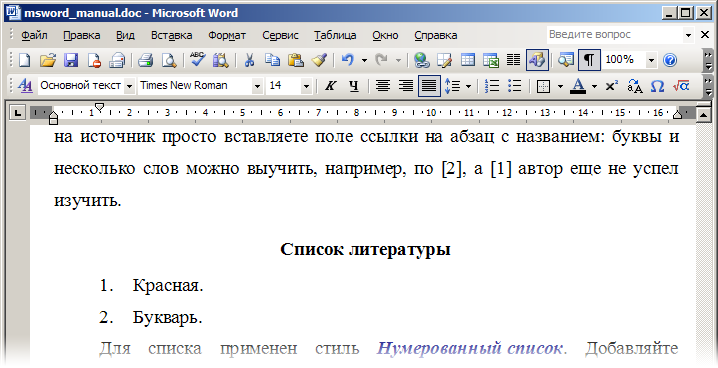
Task: Save the document using floppy disk icon
Action: (71, 60)
